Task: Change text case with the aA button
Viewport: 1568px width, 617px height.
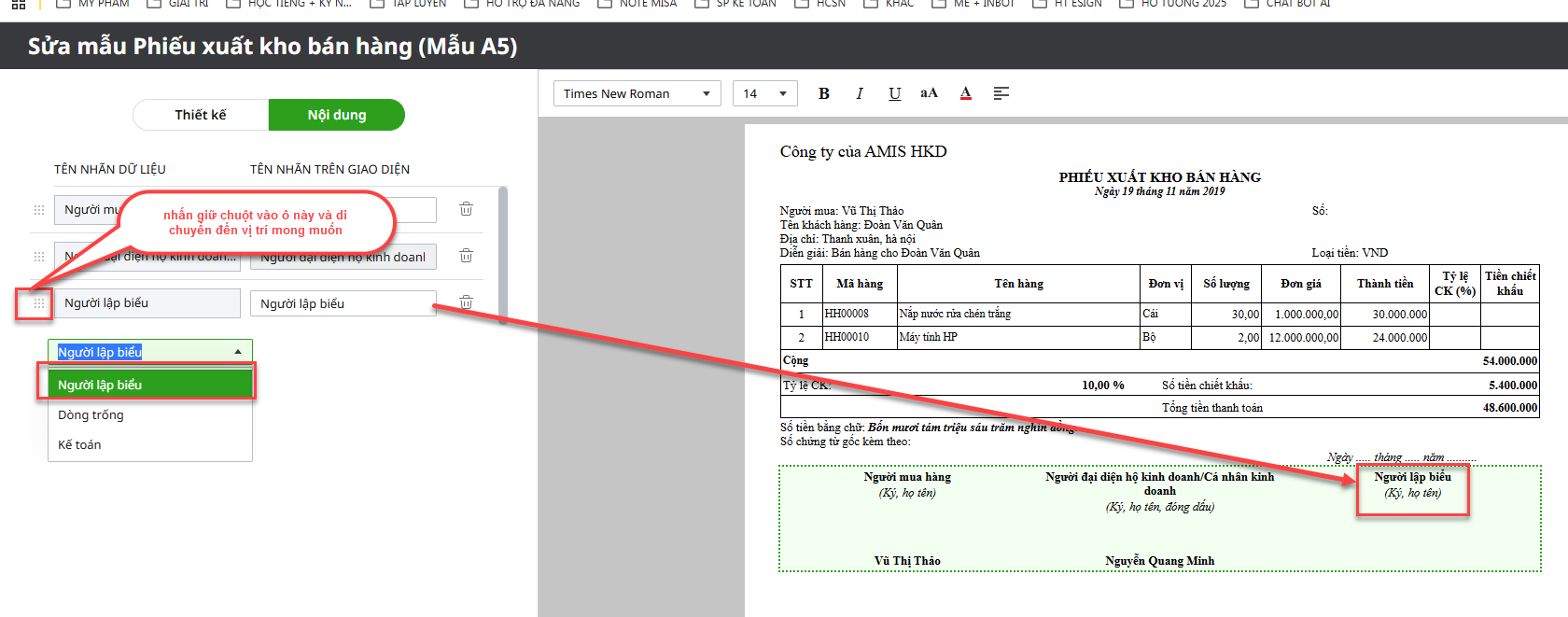Action: pos(929,93)
